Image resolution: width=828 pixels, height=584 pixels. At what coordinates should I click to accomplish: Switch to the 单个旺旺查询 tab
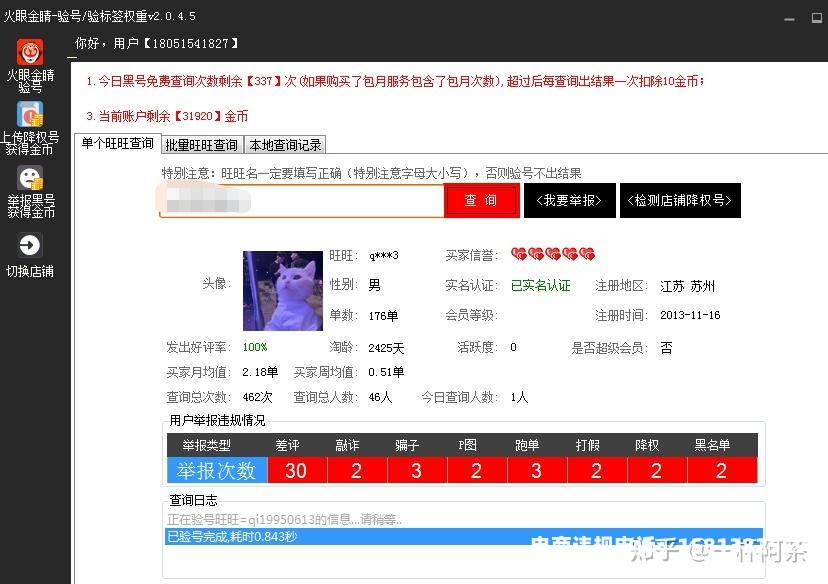click(x=117, y=144)
